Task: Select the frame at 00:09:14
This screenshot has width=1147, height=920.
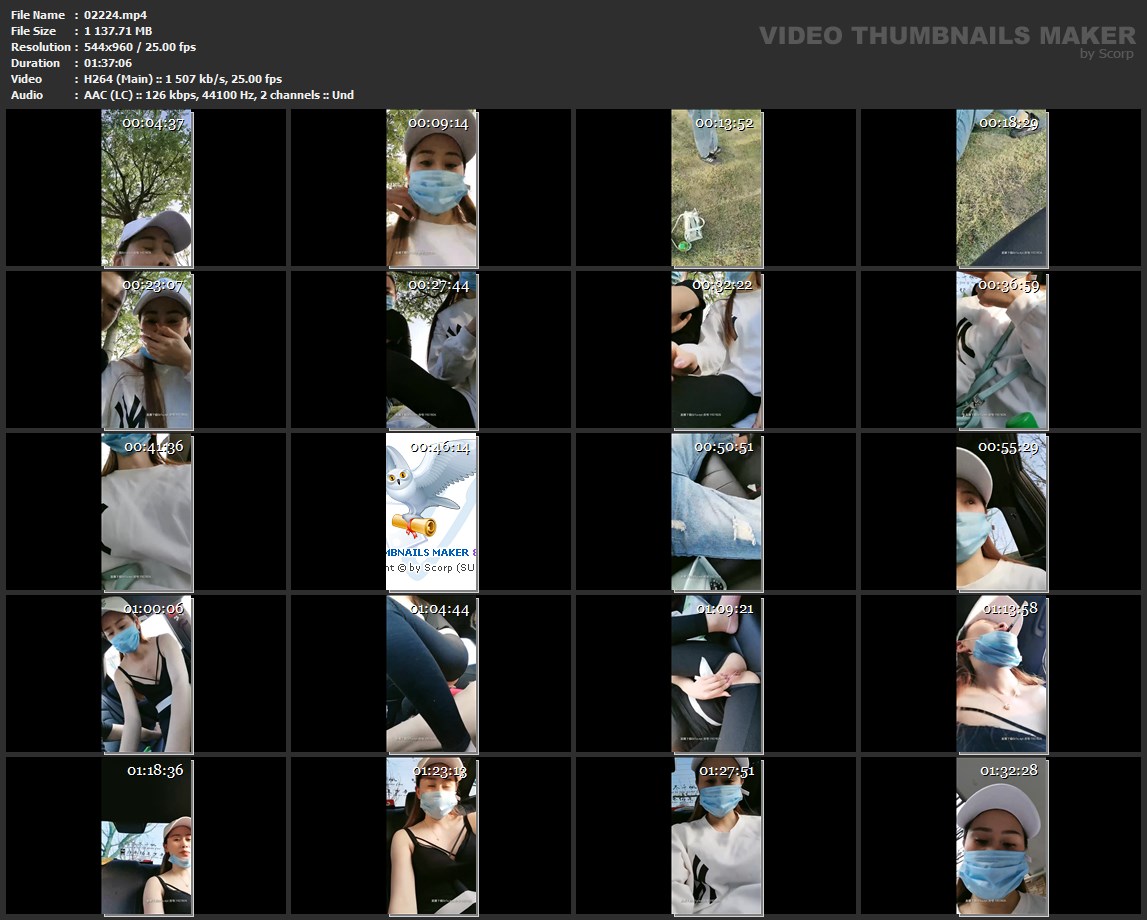Action: click(431, 188)
